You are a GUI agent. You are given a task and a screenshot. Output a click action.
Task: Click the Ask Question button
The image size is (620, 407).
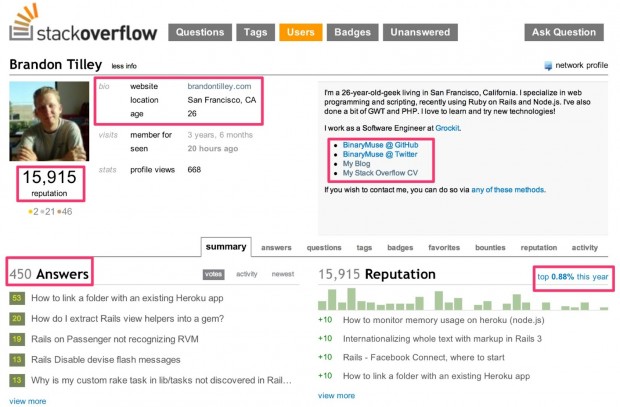coord(564,32)
